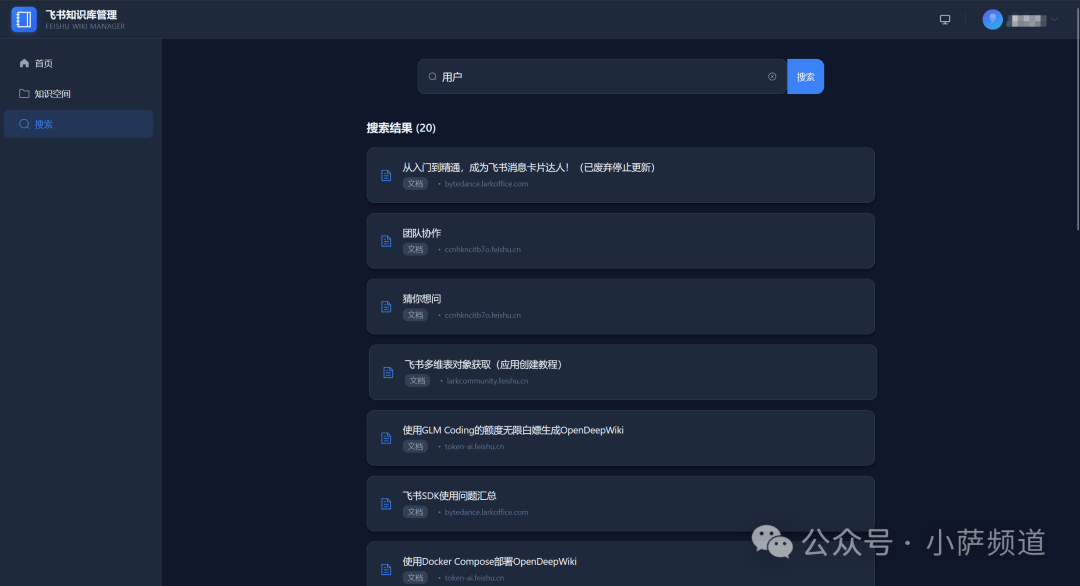Open the 从入门到精通 message card document result

coord(621,175)
